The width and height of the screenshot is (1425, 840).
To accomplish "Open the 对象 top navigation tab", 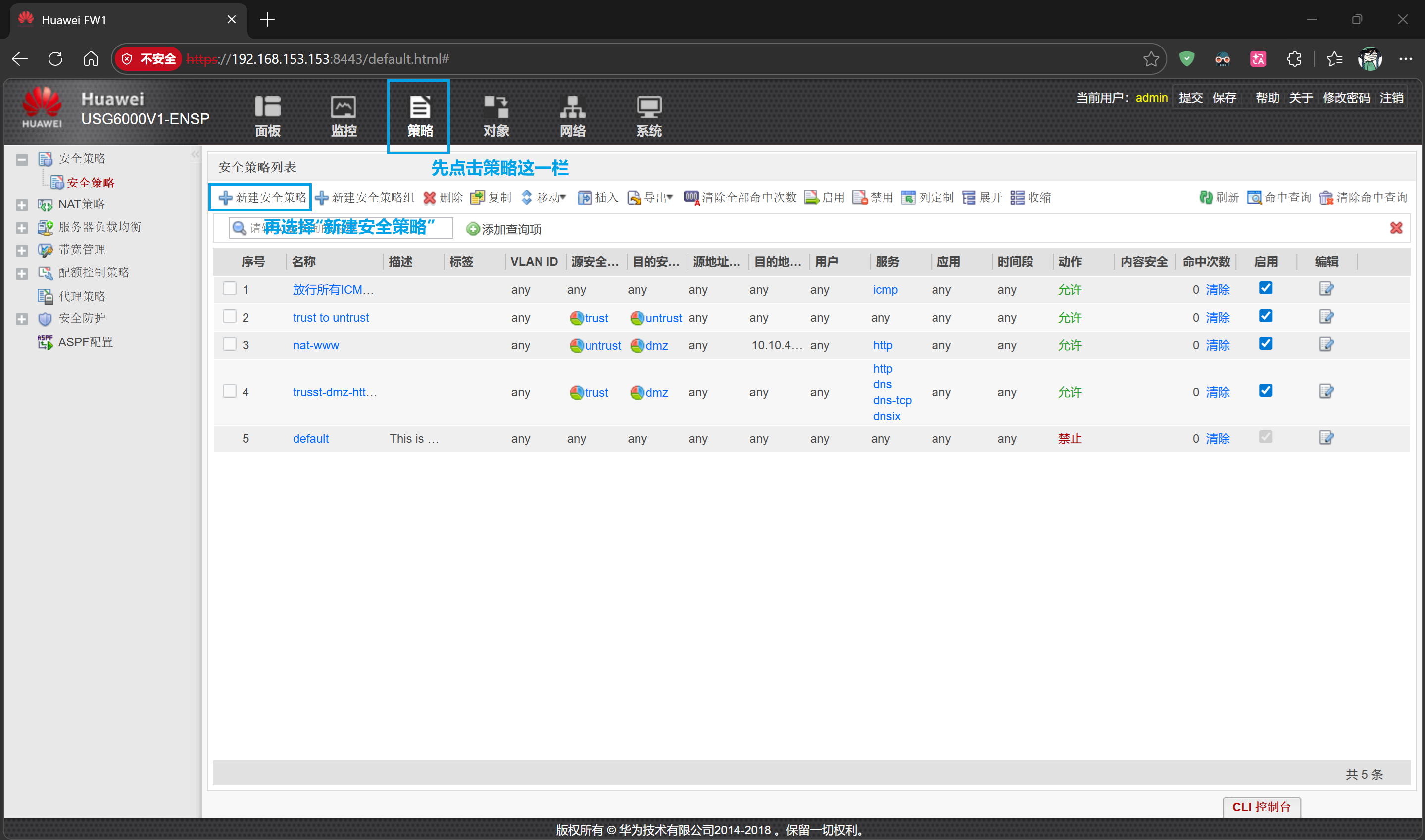I will coord(496,117).
